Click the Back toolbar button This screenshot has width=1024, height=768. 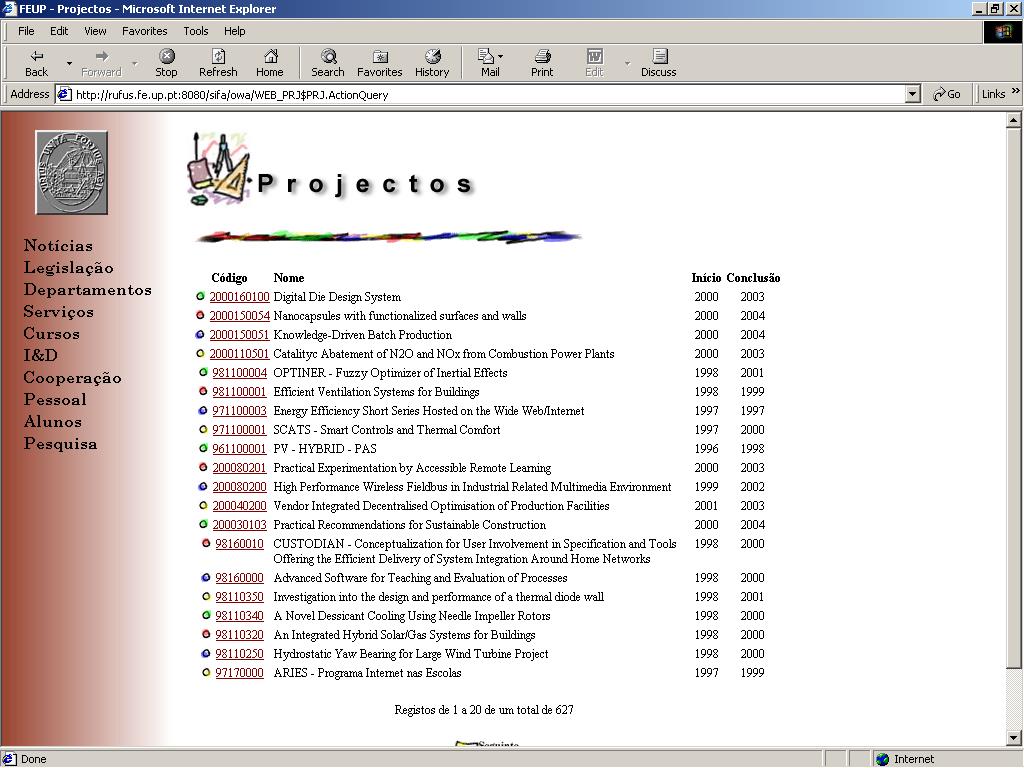pyautogui.click(x=37, y=63)
